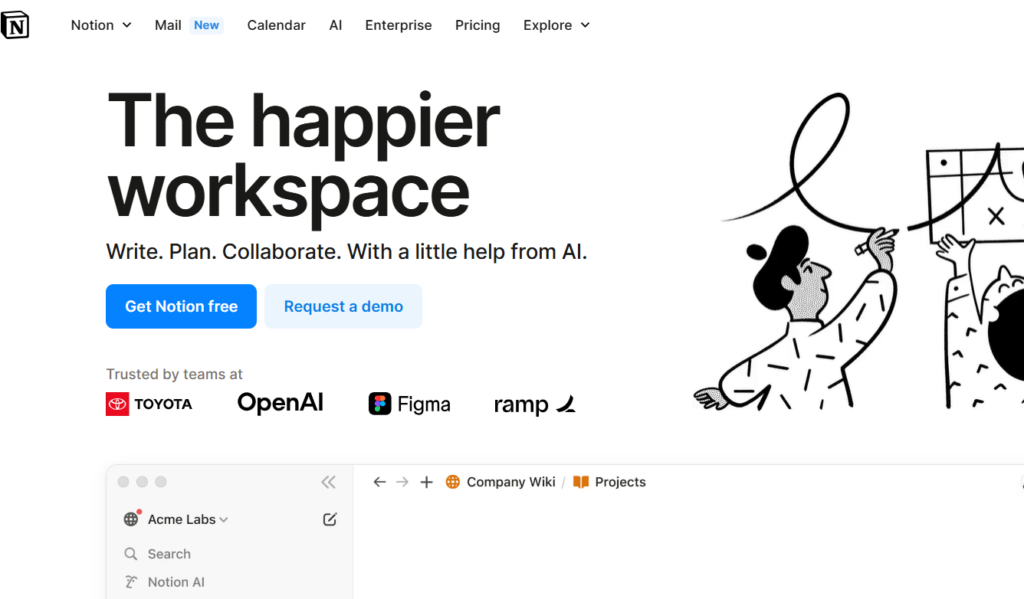Click the forward arrow in mockup
Viewport: 1024px width, 599px height.
pyautogui.click(x=402, y=482)
